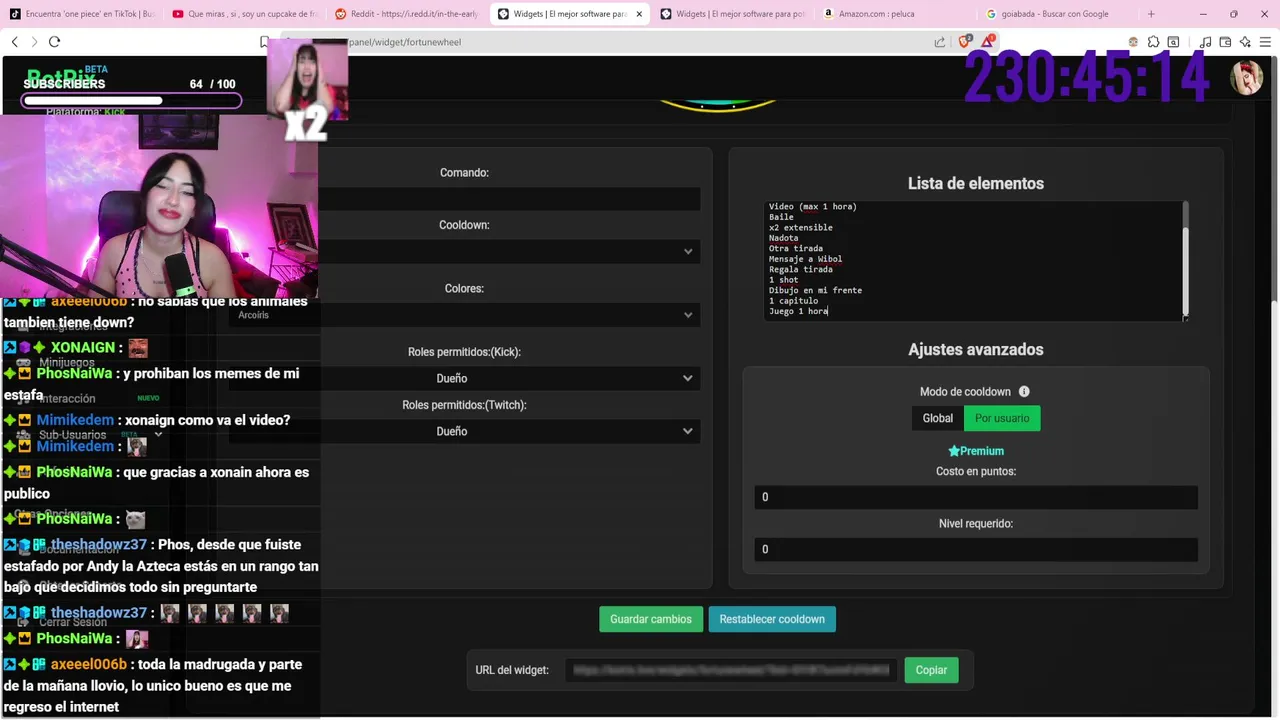1280x720 pixels.
Task: Click the Premium label link
Action: [976, 451]
